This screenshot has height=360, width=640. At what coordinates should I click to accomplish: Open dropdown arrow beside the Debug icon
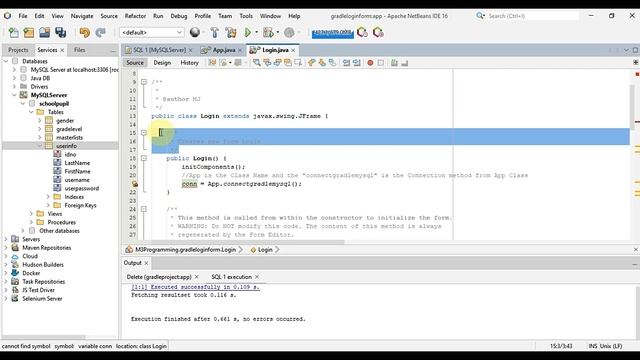278,32
